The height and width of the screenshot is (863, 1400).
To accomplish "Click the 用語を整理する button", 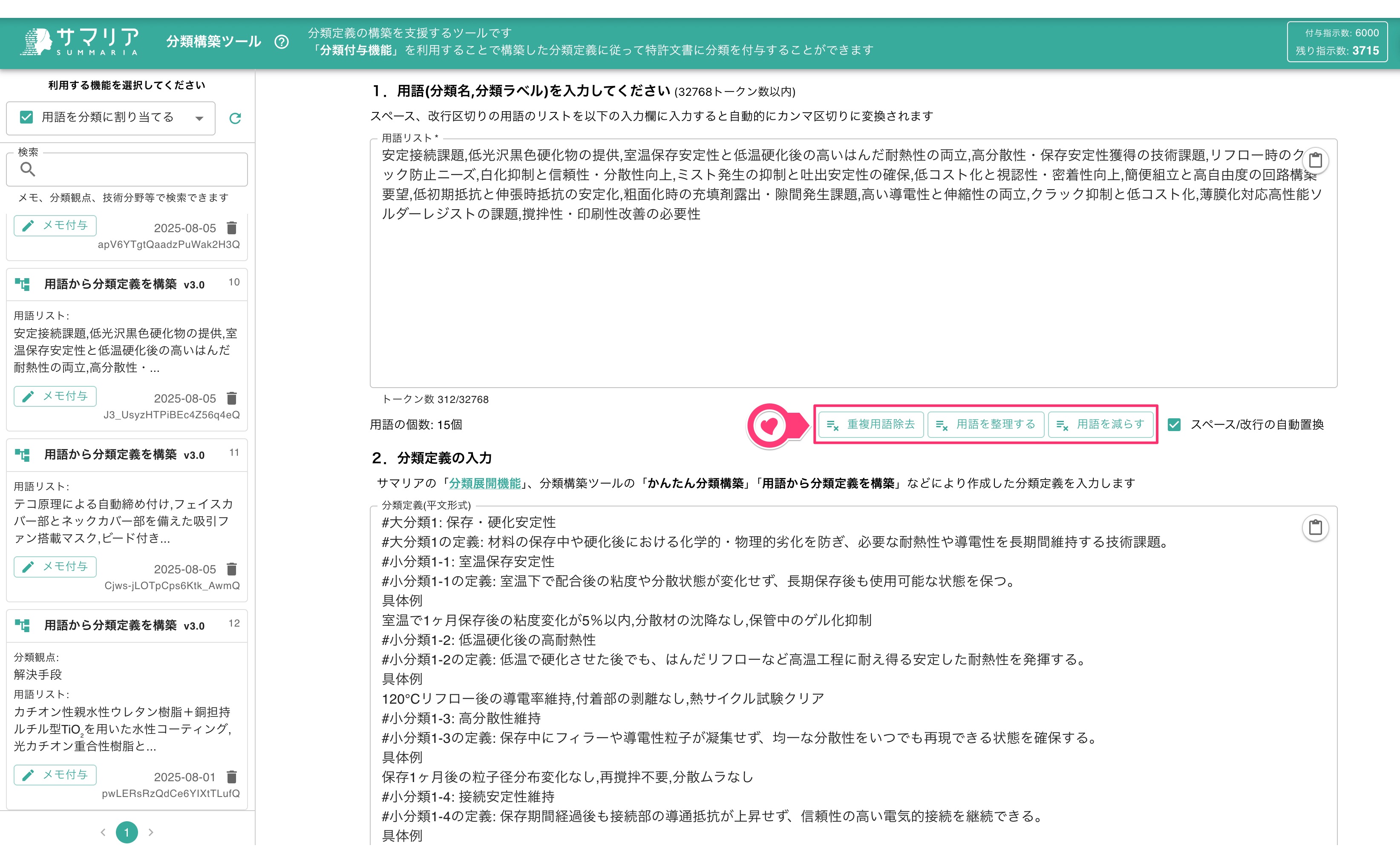I will tap(985, 424).
